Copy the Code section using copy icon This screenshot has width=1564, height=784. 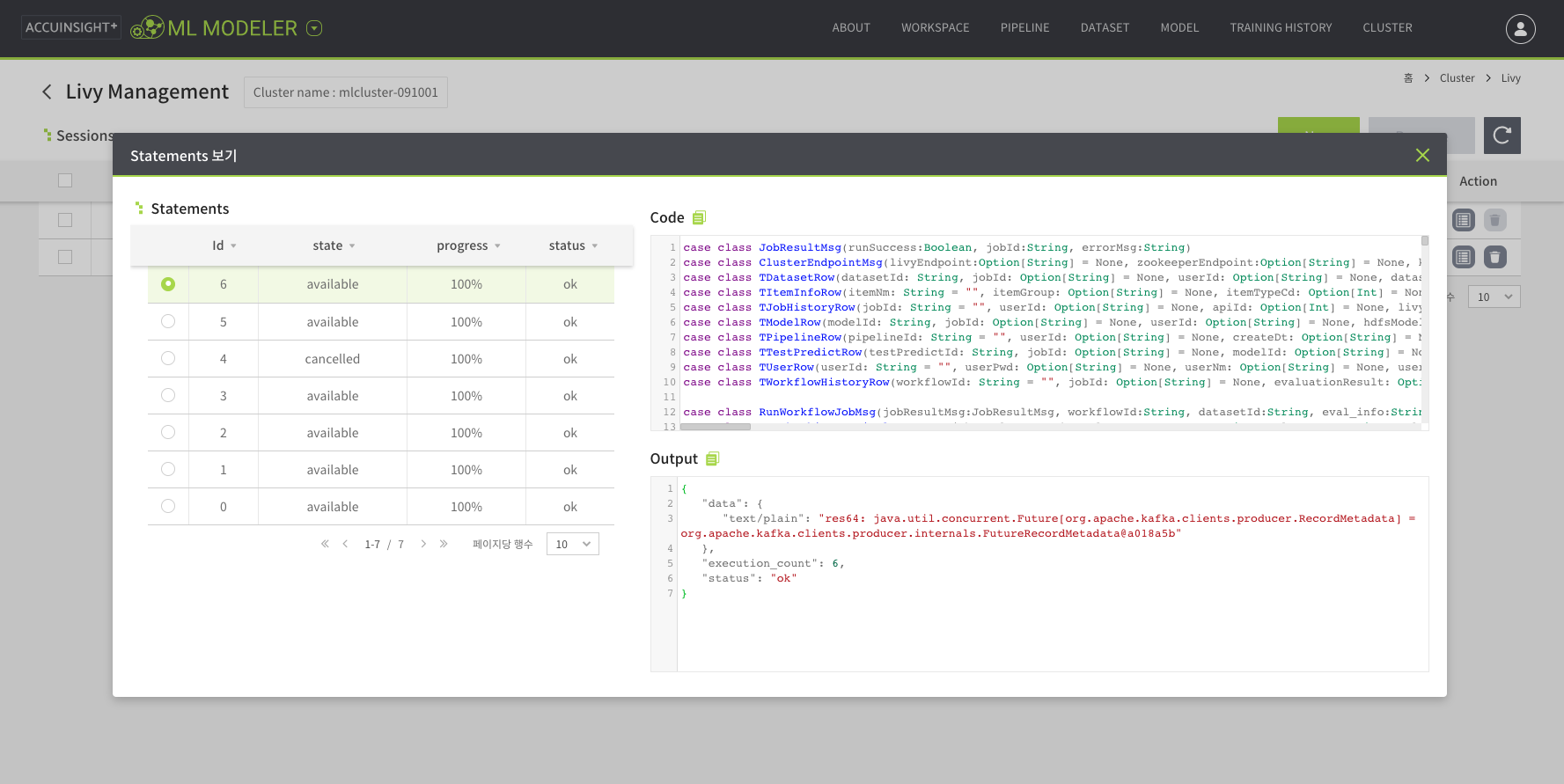tap(700, 217)
